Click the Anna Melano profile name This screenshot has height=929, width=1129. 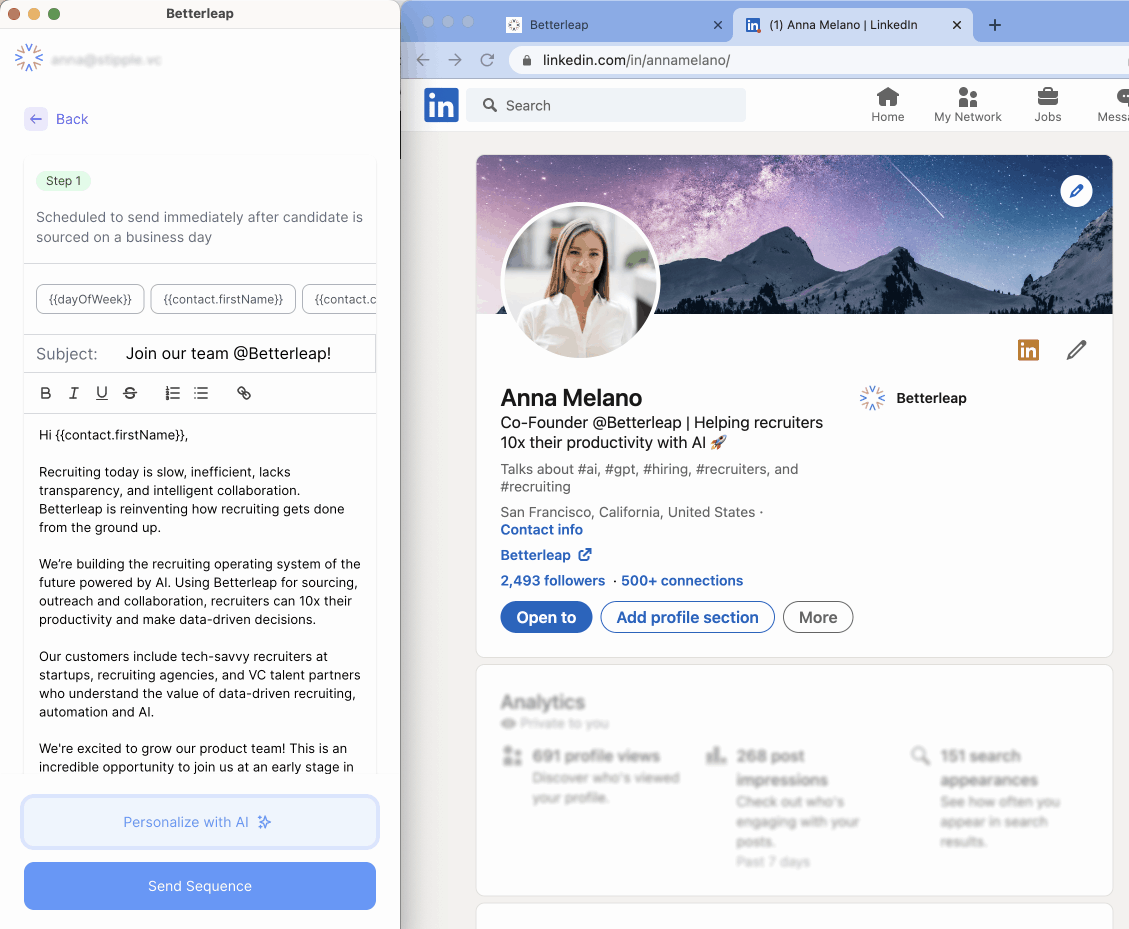(571, 398)
